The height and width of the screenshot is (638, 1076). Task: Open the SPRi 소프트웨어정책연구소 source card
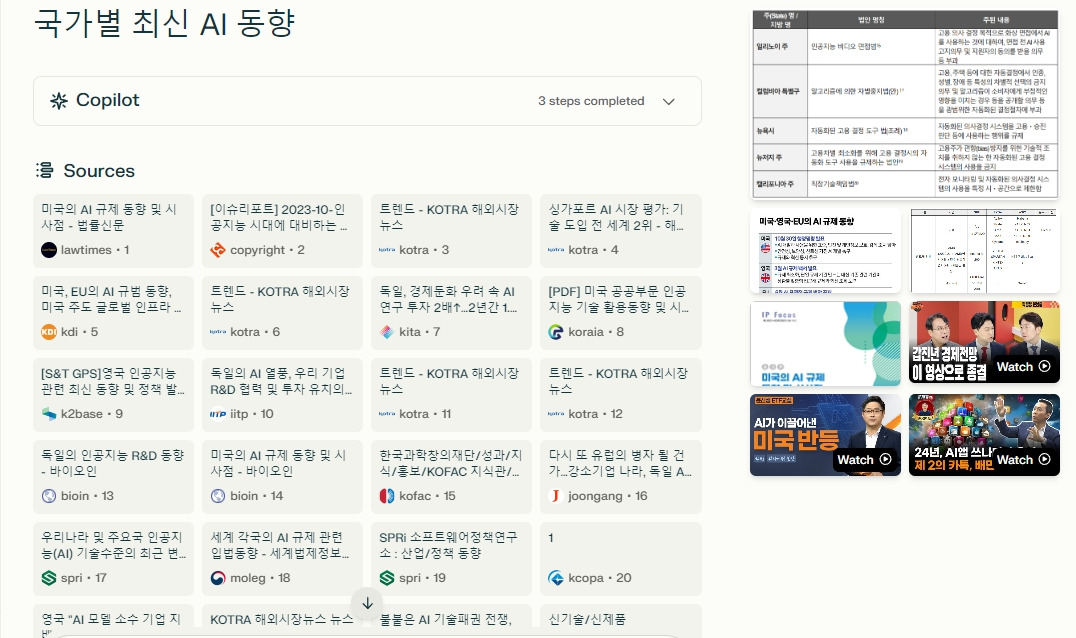click(x=451, y=558)
